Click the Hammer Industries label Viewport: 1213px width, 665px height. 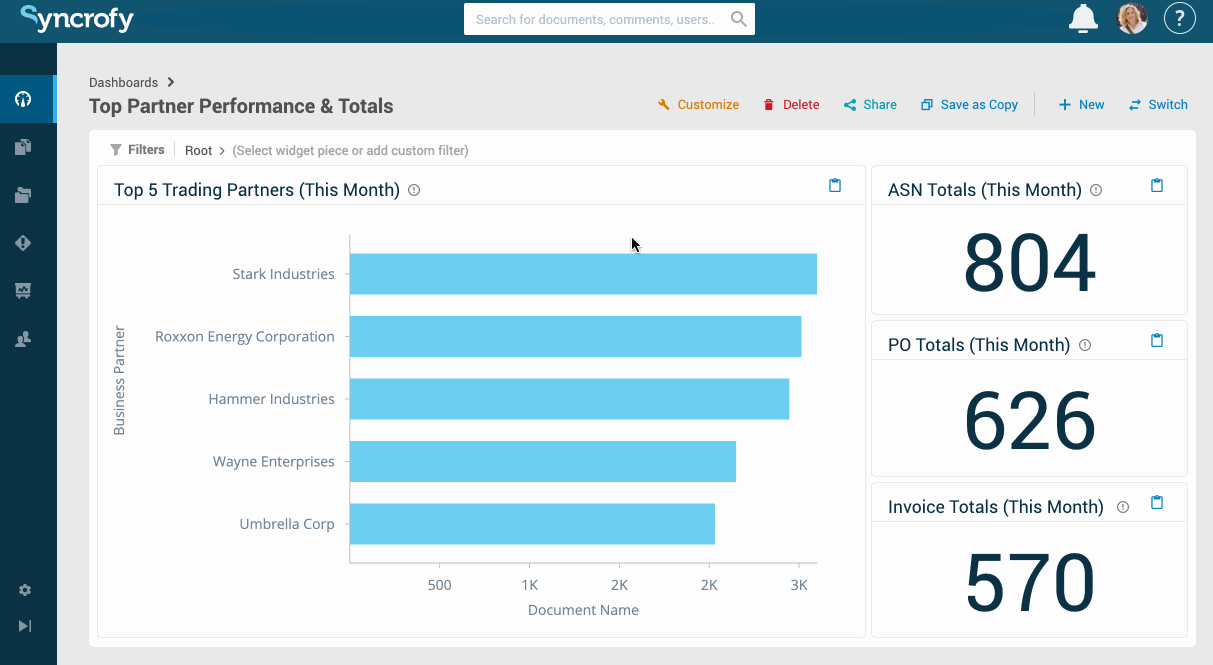(x=271, y=399)
